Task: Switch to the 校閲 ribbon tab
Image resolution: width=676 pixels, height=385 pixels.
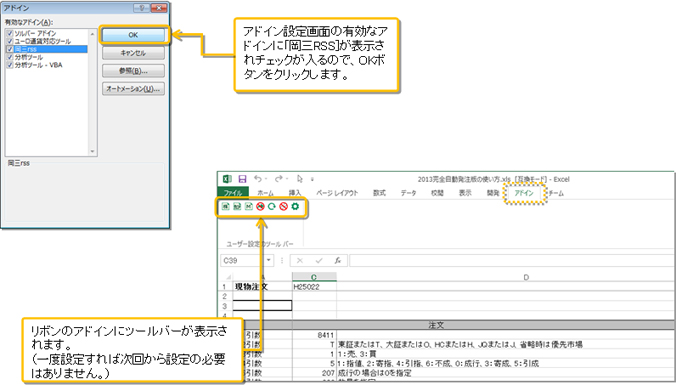Action: pos(437,193)
